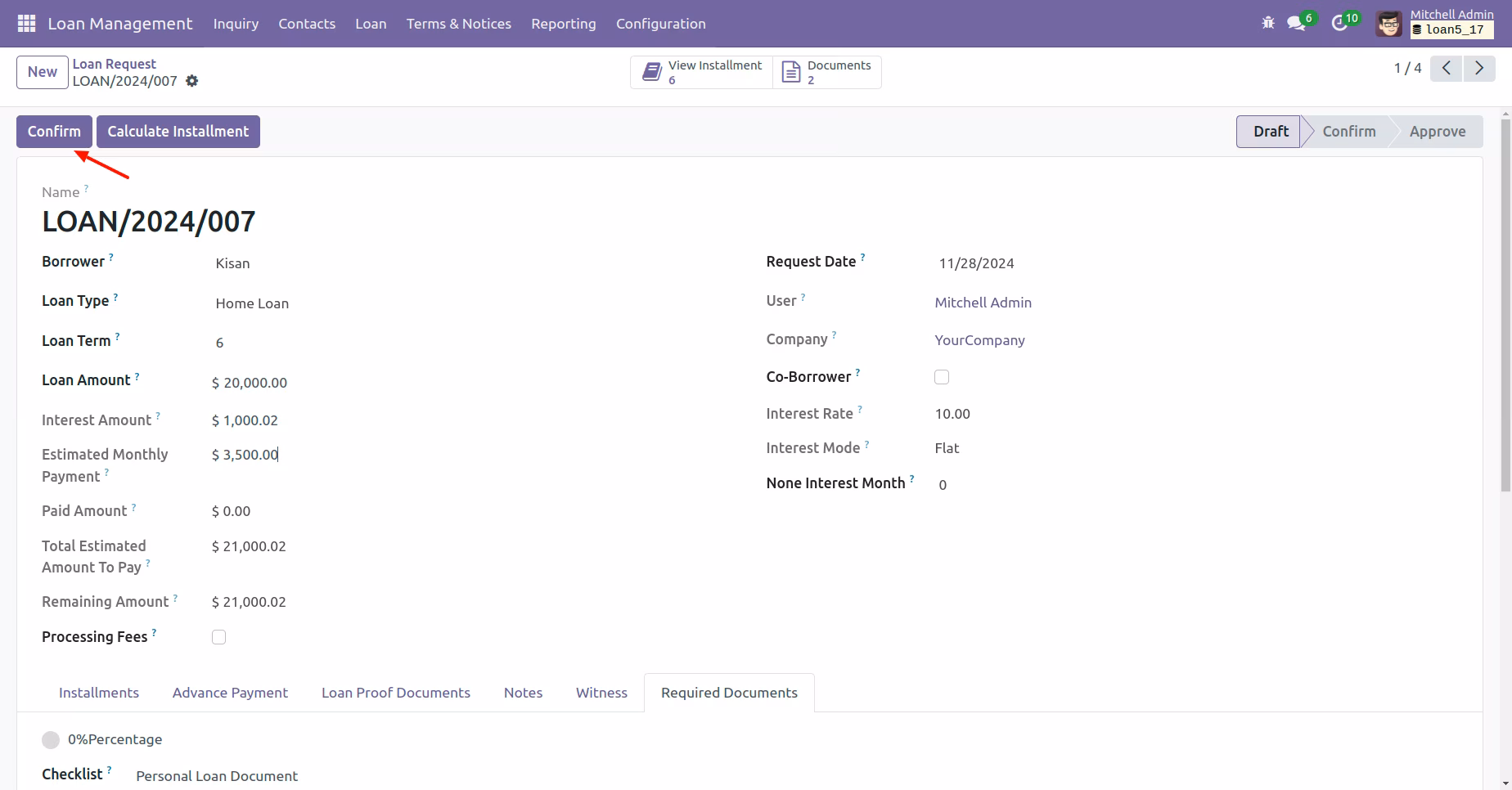Switch to the Witness tab
Image resolution: width=1512 pixels, height=790 pixels.
click(x=601, y=693)
